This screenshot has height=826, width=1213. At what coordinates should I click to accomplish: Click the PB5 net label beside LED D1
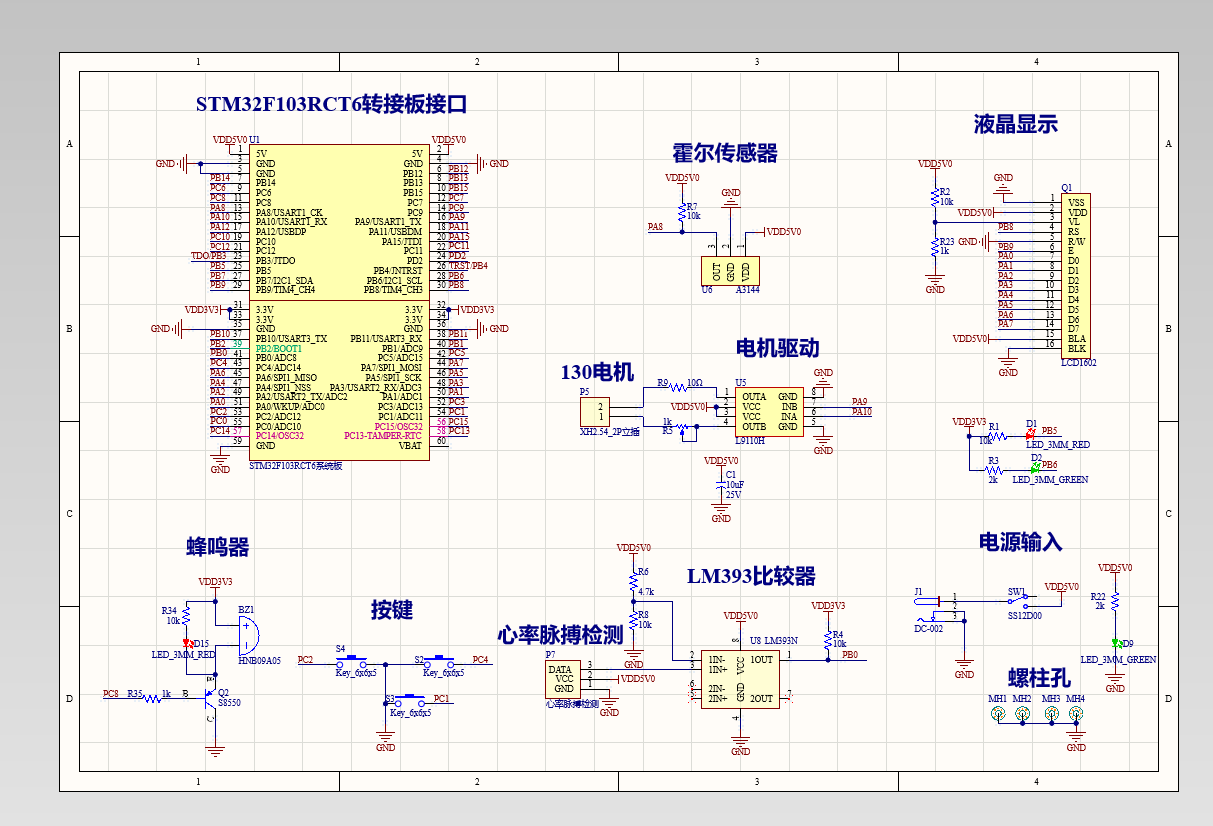(x=1050, y=430)
